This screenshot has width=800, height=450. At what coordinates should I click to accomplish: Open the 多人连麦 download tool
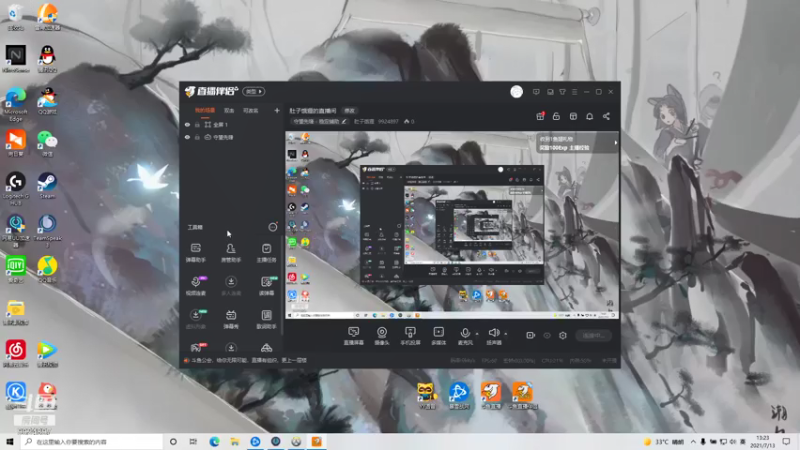(231, 286)
